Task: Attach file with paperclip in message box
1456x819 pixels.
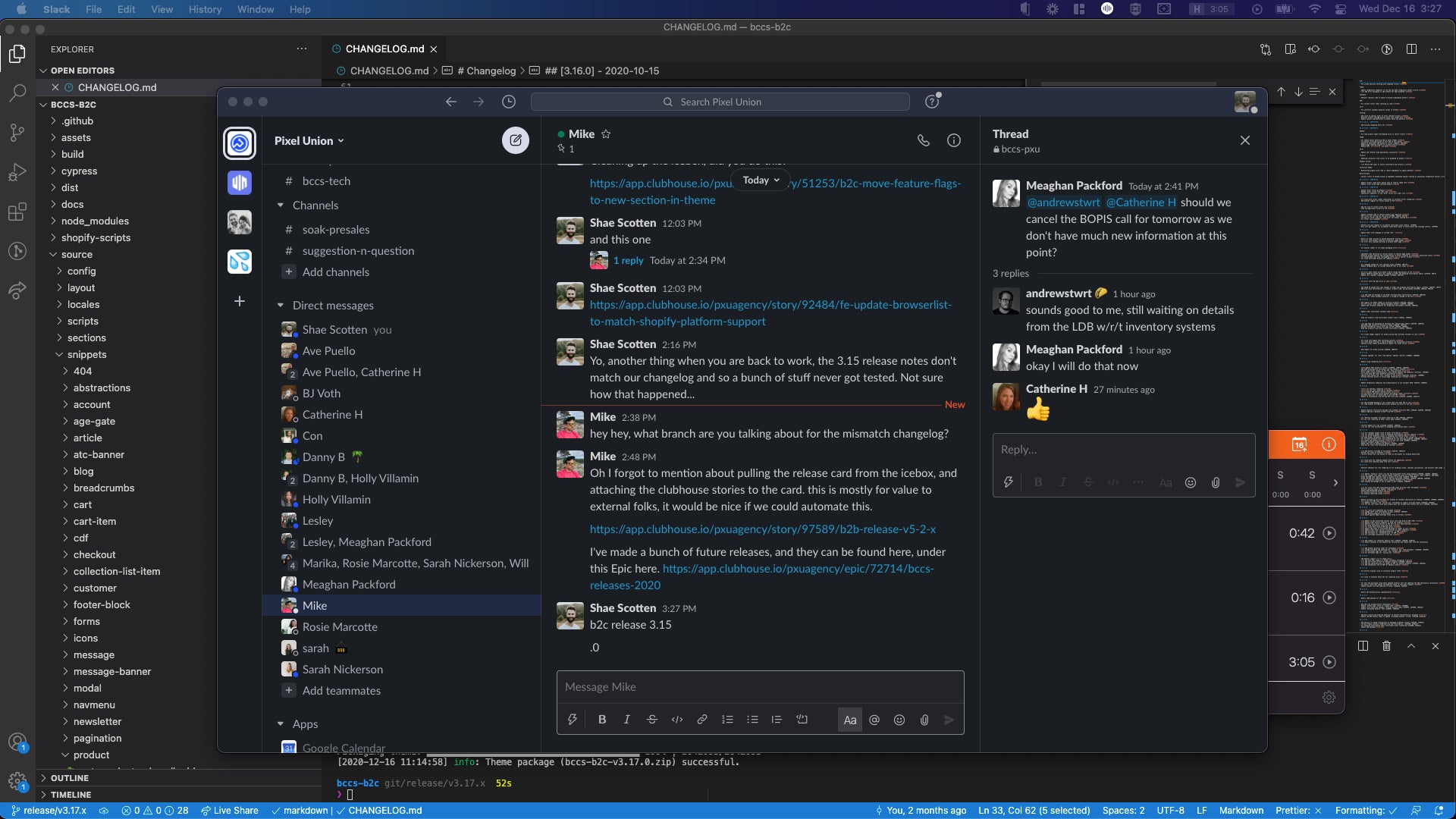Action: pyautogui.click(x=924, y=720)
